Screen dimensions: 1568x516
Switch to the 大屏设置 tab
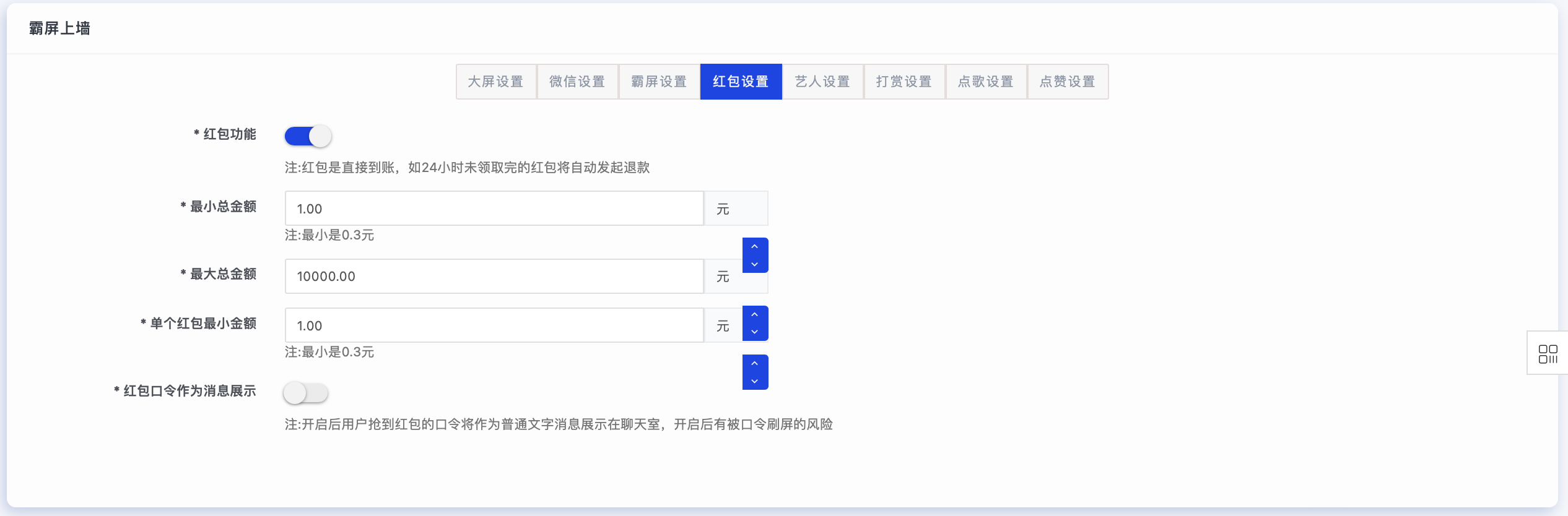click(496, 82)
